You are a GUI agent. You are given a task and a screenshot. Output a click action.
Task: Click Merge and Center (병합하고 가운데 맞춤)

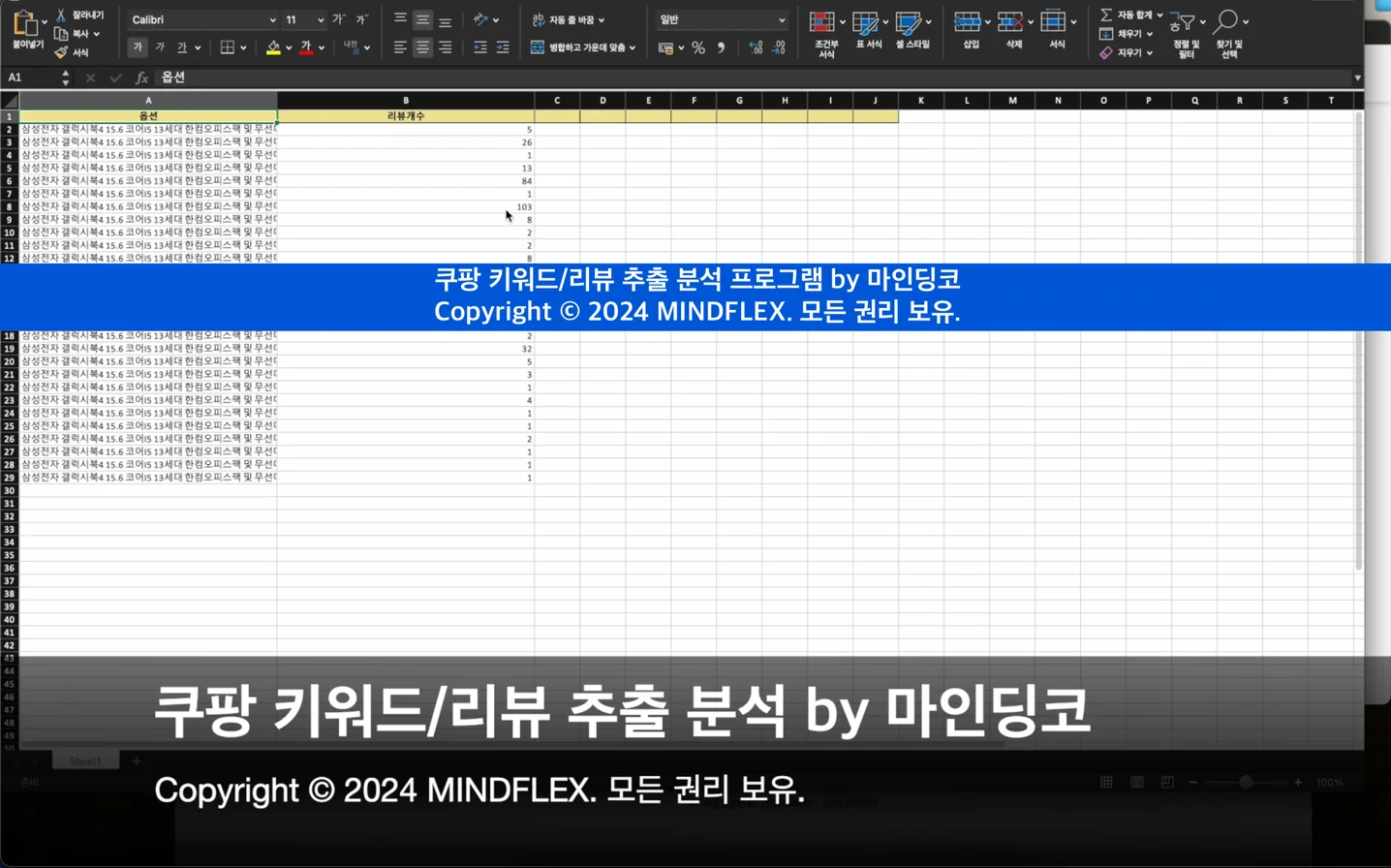click(x=582, y=47)
